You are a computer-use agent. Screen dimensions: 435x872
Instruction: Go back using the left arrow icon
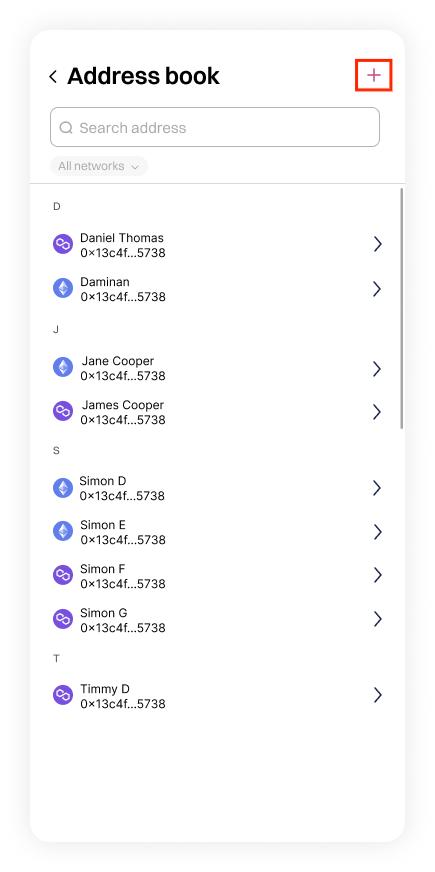(x=53, y=77)
